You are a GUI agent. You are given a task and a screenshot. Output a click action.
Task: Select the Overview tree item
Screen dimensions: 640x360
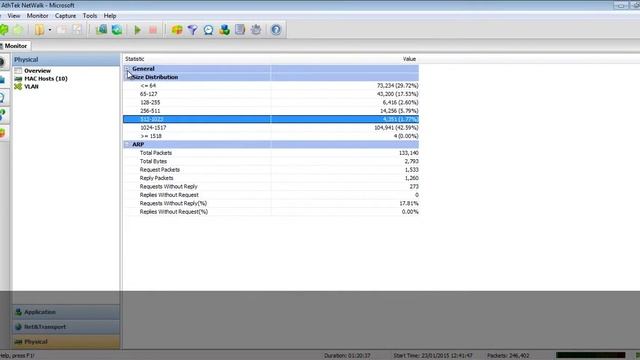click(x=37, y=71)
